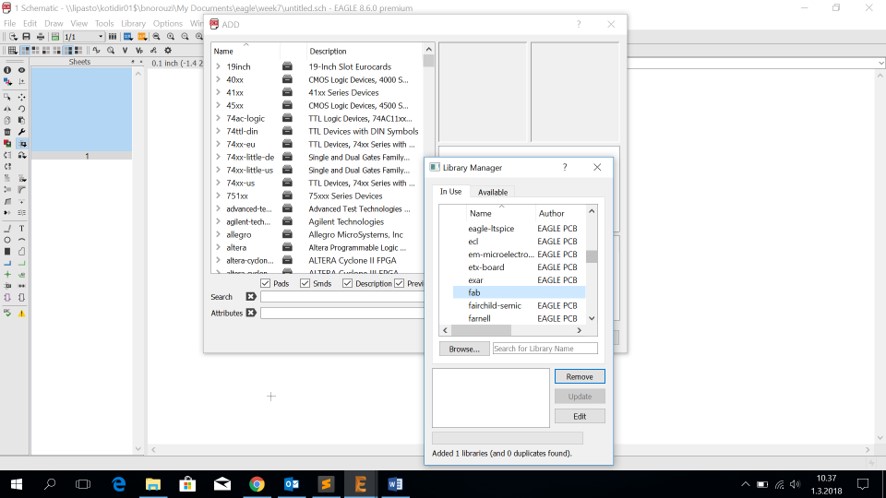The image size is (886, 498).
Task: Expand the altera library
Action: coord(218,248)
